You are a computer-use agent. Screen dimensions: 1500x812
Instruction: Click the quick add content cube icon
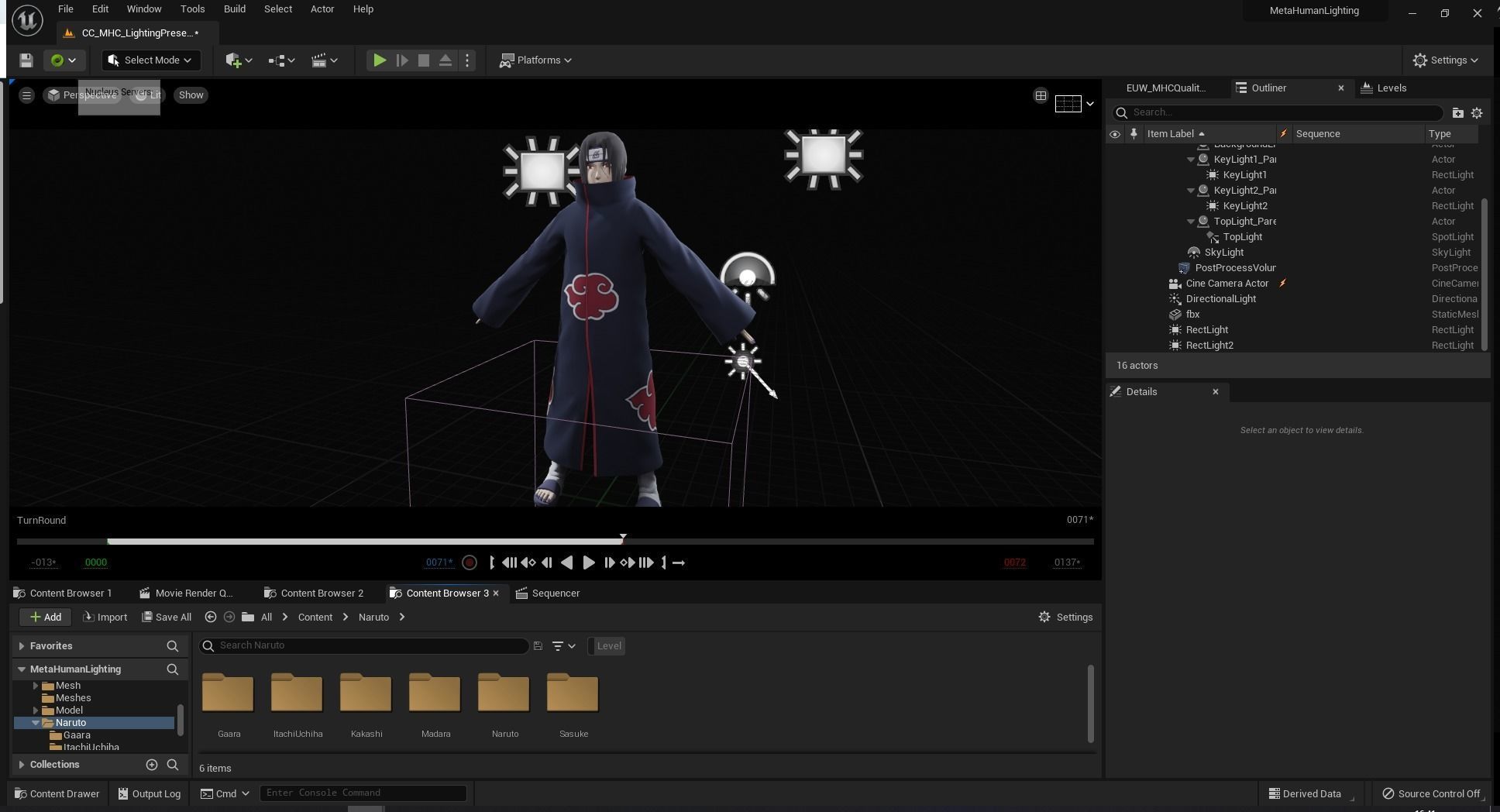click(x=239, y=60)
